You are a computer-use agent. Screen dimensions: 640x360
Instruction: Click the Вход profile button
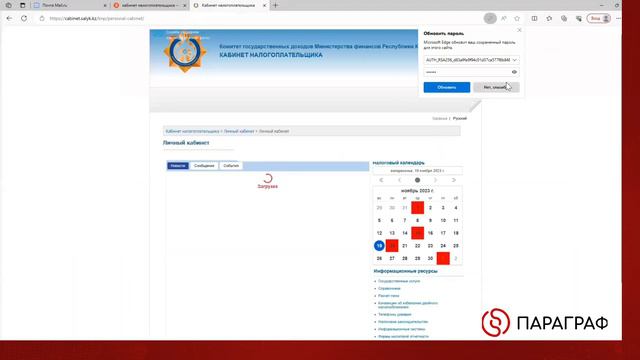coord(599,18)
